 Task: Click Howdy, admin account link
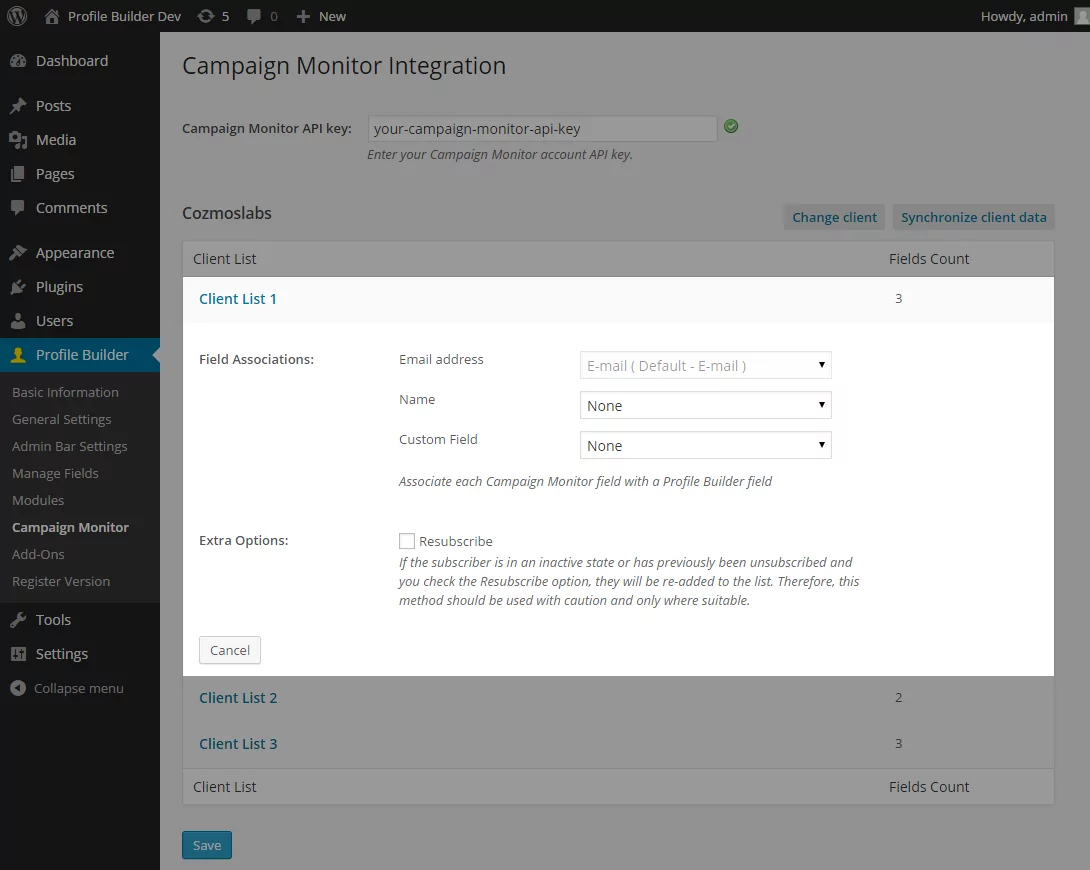1024,16
